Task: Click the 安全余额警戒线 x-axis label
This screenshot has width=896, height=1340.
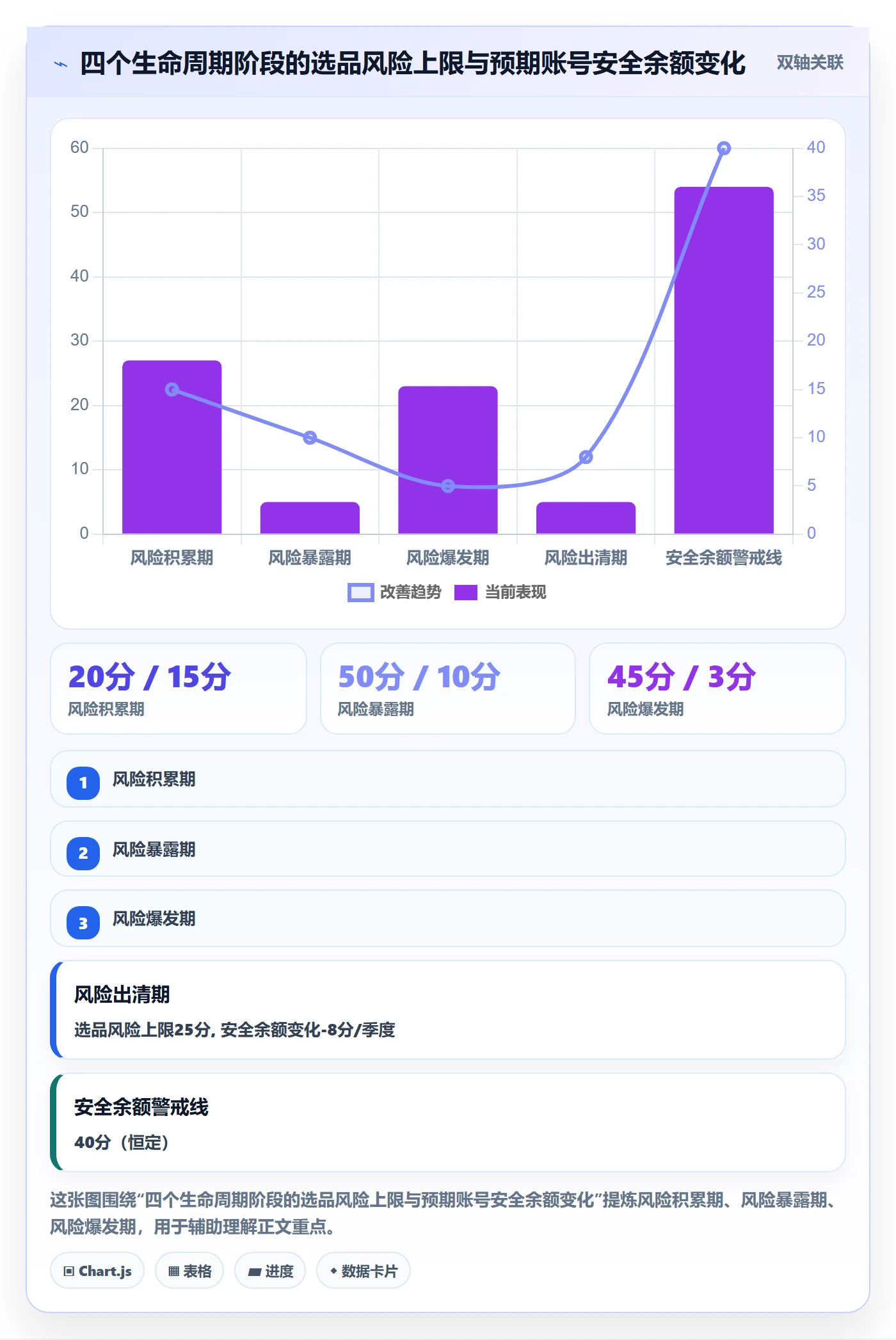Action: coord(724,558)
